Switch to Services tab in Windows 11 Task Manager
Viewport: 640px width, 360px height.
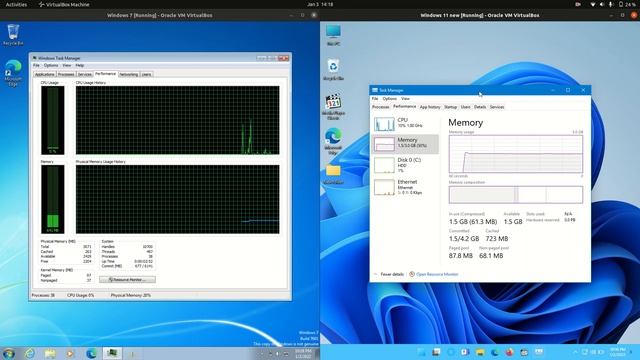(497, 107)
